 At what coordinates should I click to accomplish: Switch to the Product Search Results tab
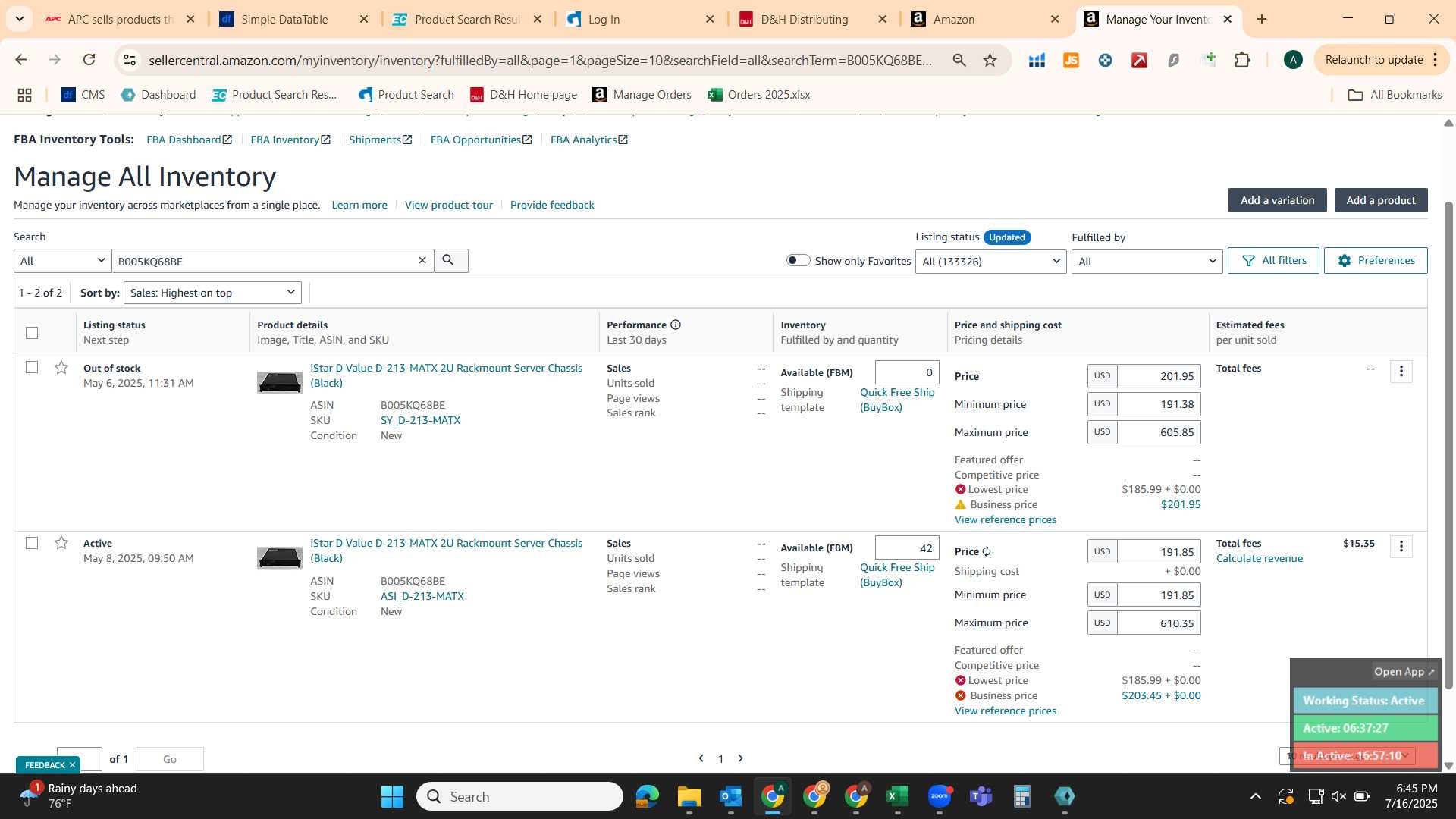466,19
